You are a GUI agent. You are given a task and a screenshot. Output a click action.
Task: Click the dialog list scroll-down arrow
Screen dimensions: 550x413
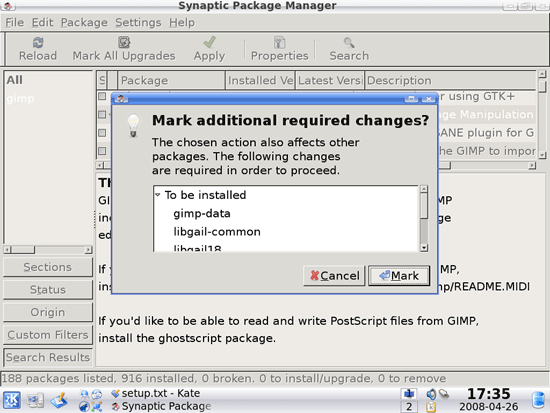[x=424, y=248]
